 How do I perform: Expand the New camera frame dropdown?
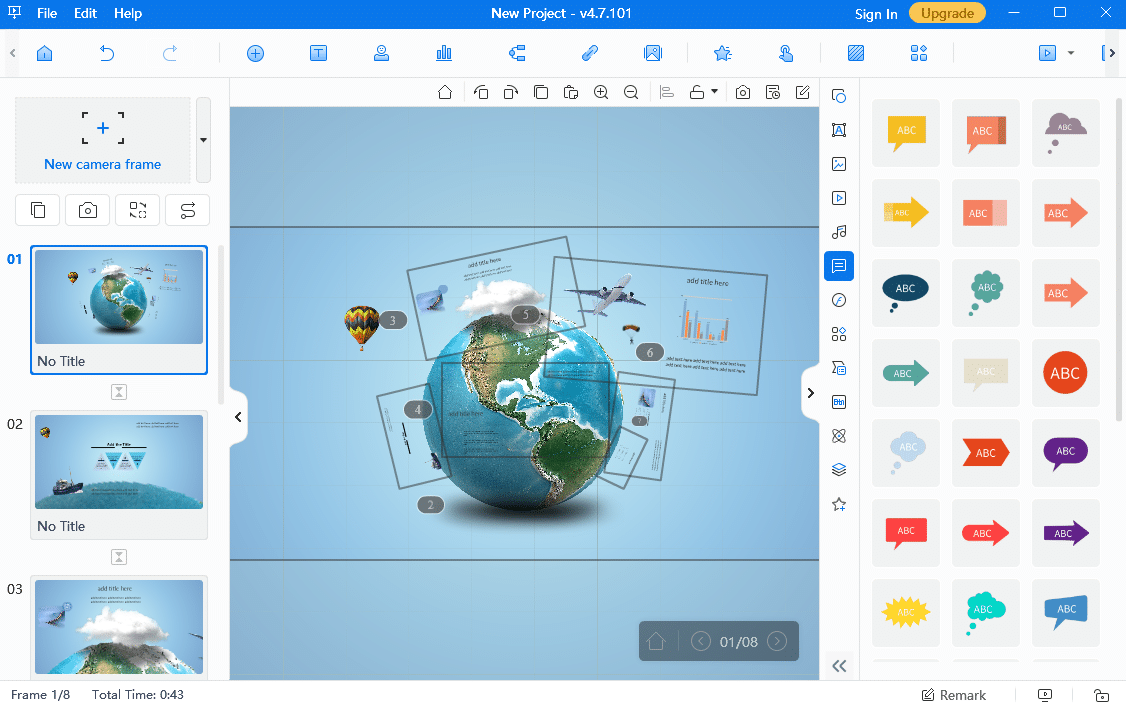pos(204,140)
